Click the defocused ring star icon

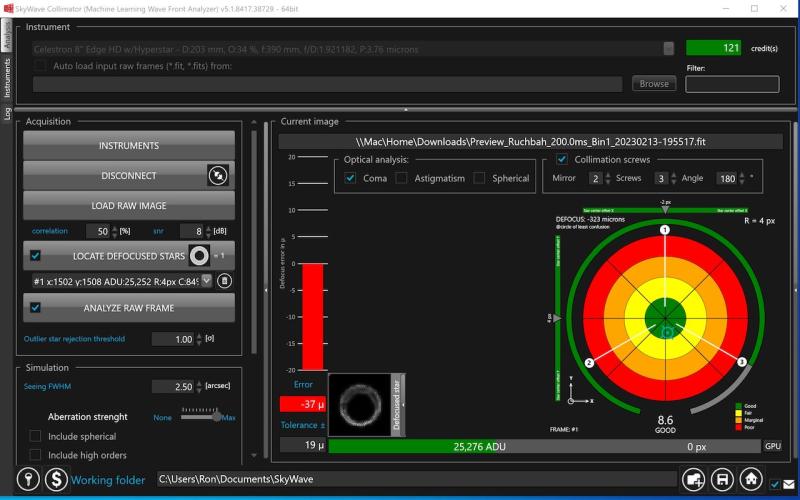point(199,256)
